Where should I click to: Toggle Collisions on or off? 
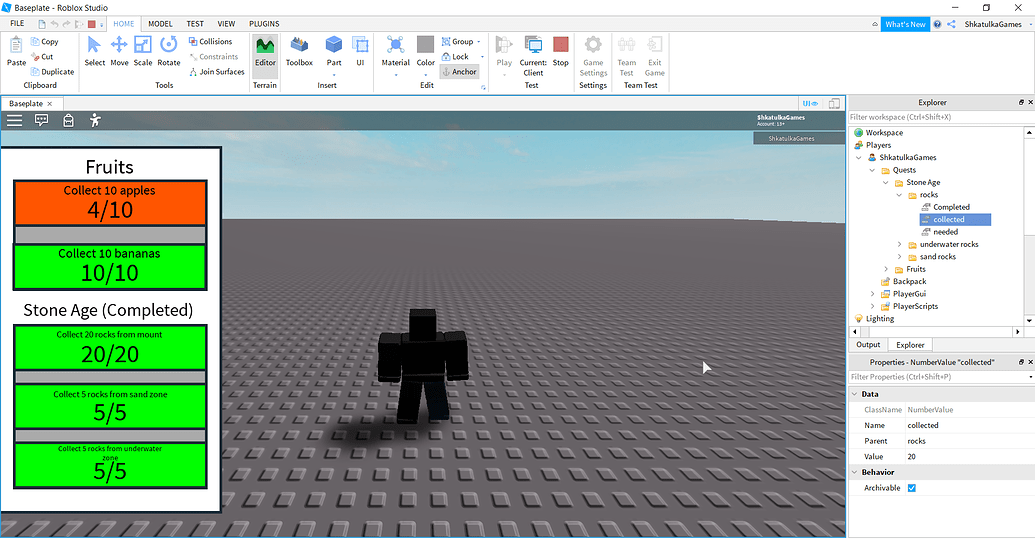(x=210, y=42)
